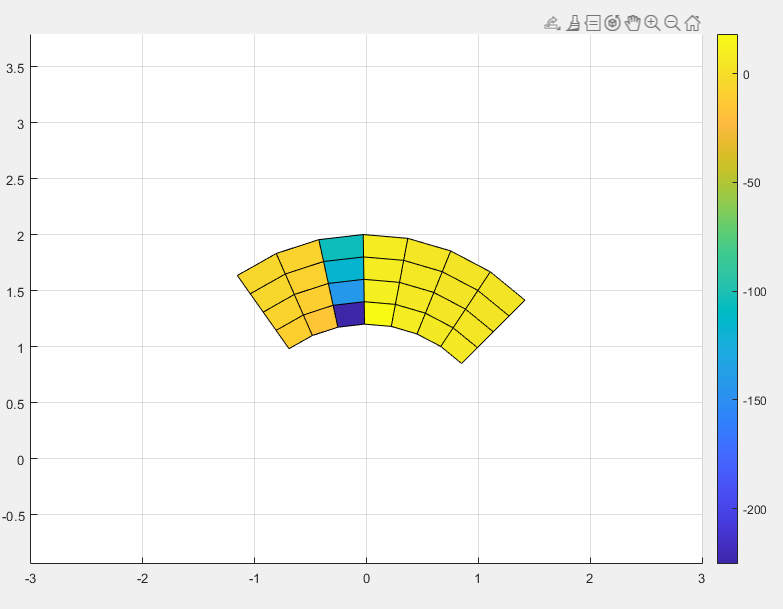Click the x-axis tick label 2
The height and width of the screenshot is (609, 783).
click(590, 578)
